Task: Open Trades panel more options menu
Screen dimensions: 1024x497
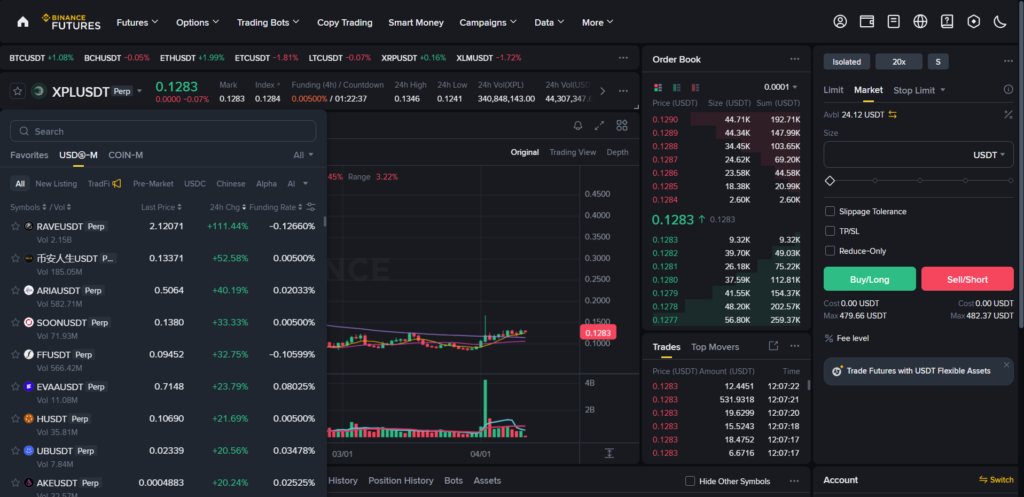Action: point(794,346)
